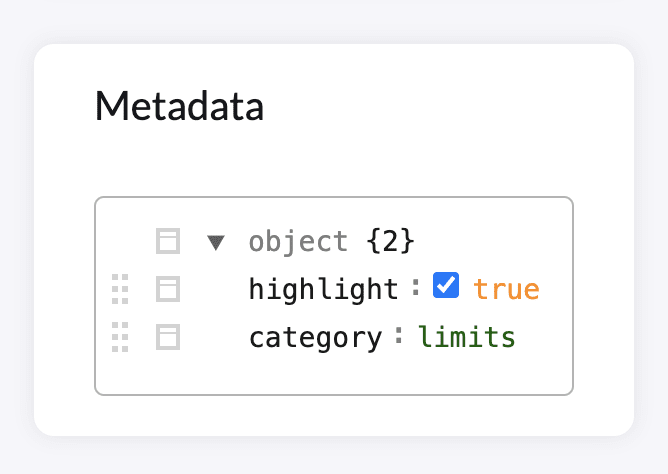Grab the drag handle beside highlight

[120, 289]
